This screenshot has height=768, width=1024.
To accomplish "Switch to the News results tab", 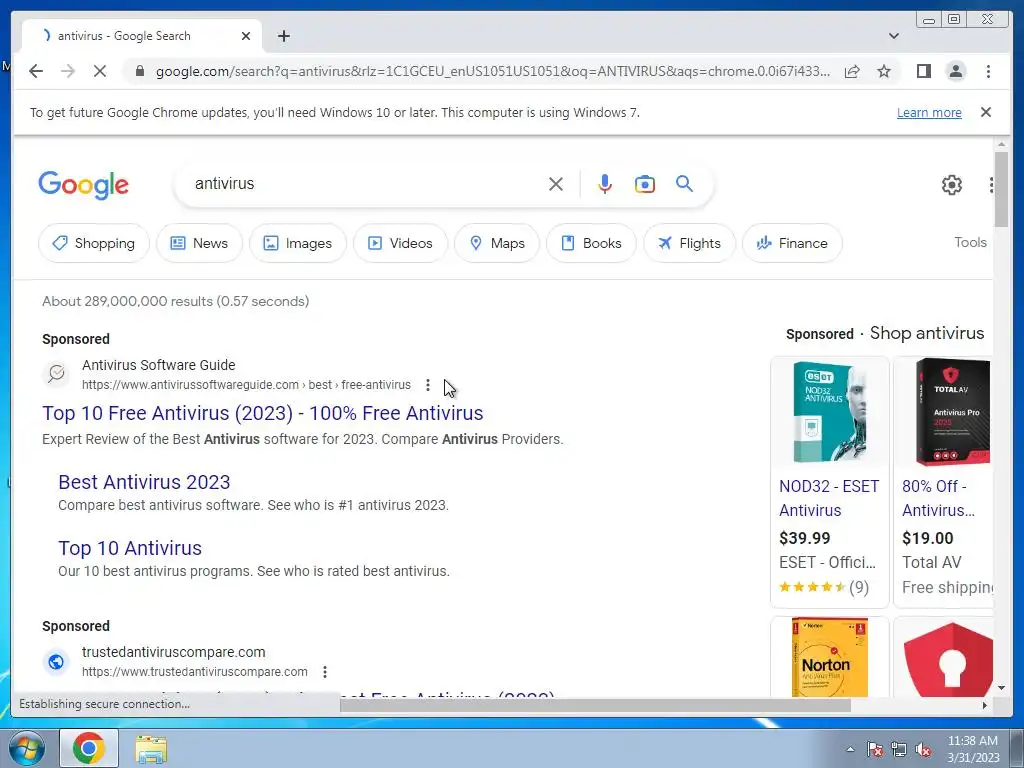I will [199, 243].
